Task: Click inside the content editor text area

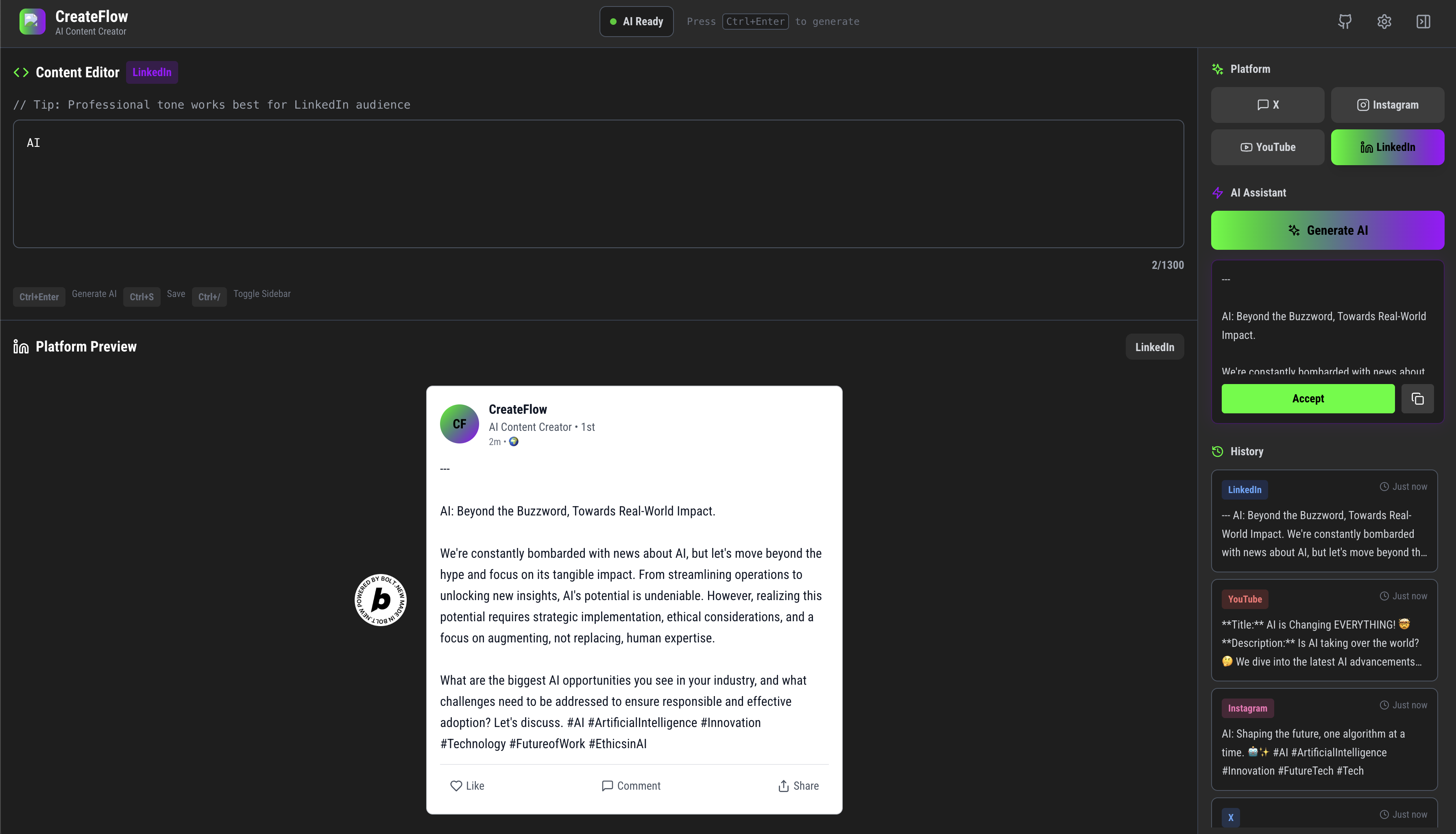Action: point(598,184)
